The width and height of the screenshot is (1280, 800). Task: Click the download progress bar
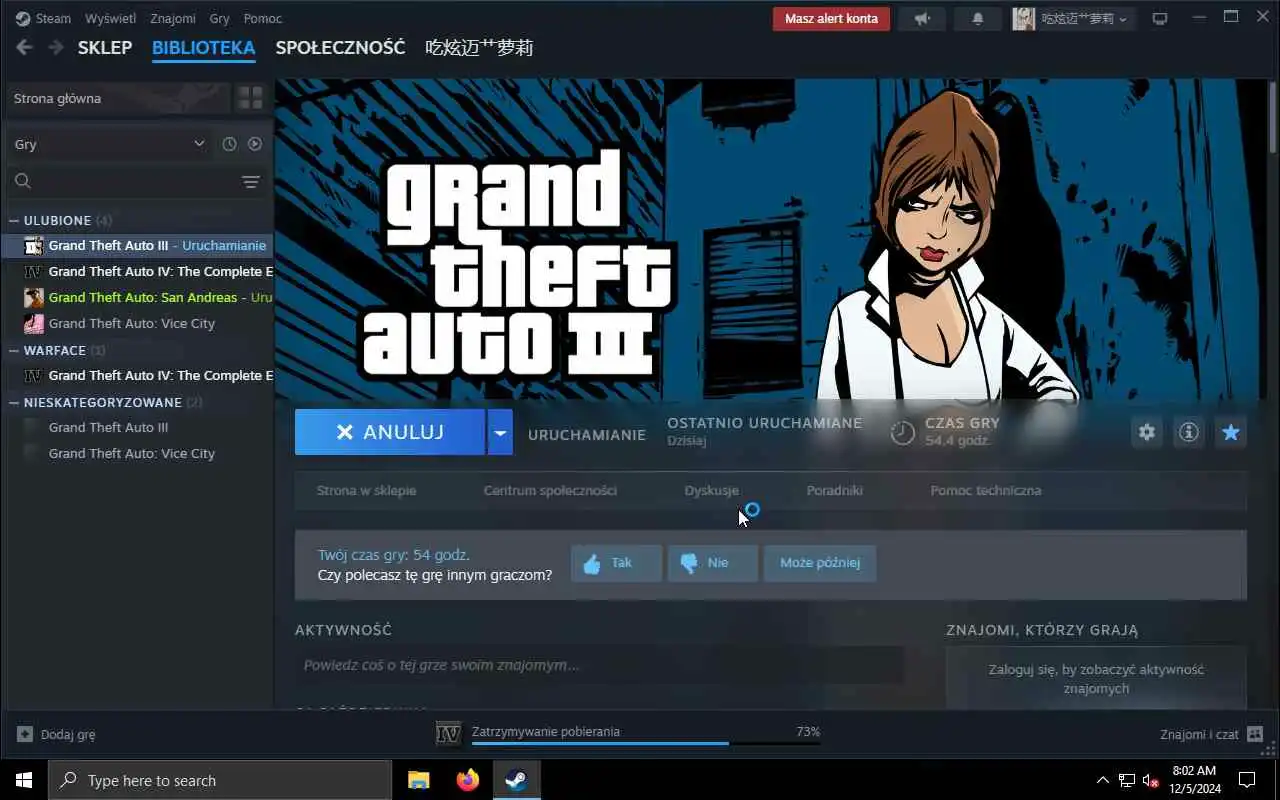point(646,743)
